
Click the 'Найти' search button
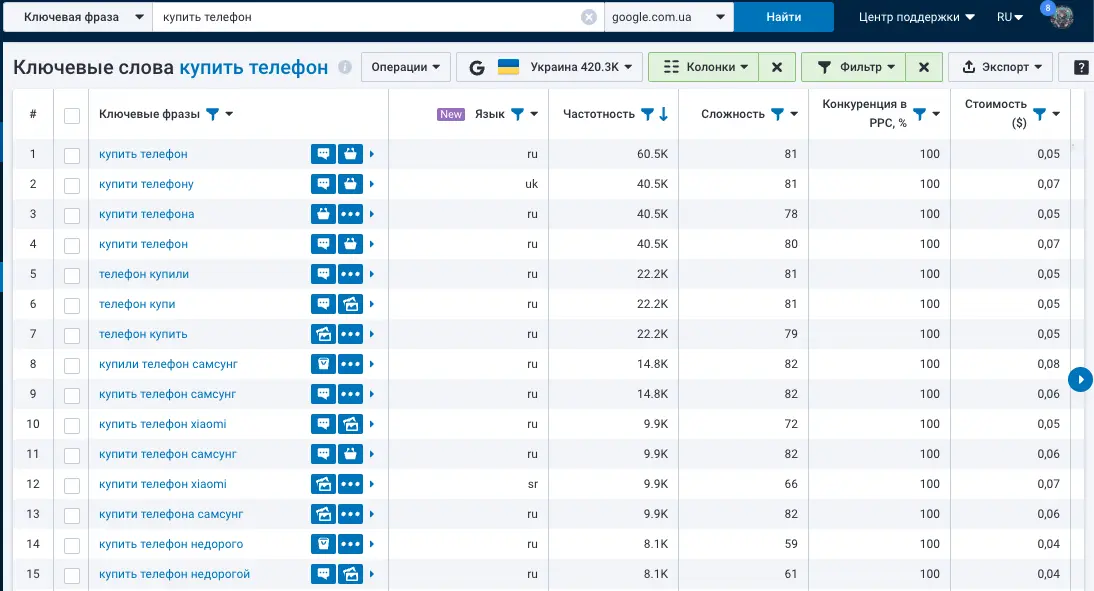click(x=784, y=17)
